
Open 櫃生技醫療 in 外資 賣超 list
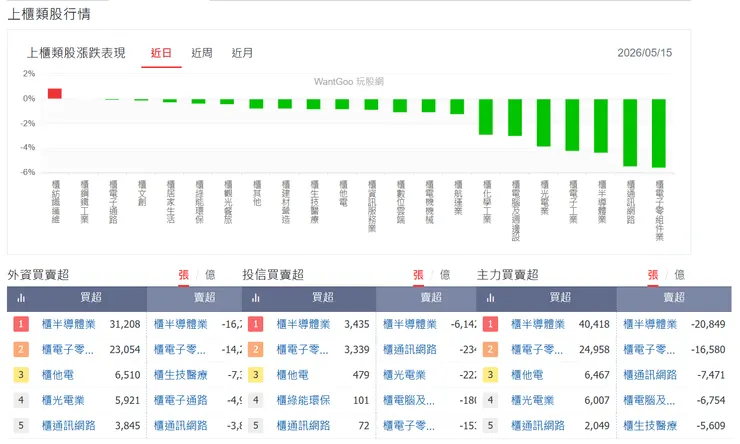point(181,375)
